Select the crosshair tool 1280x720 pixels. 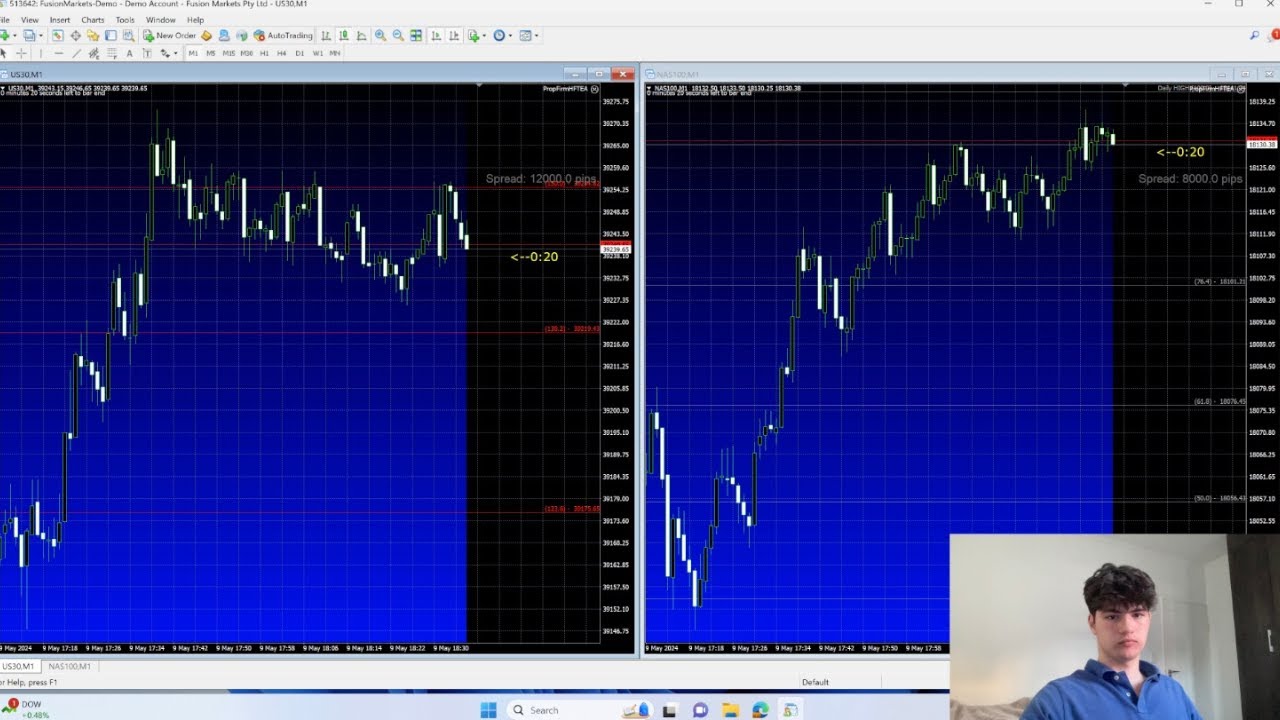[21, 53]
